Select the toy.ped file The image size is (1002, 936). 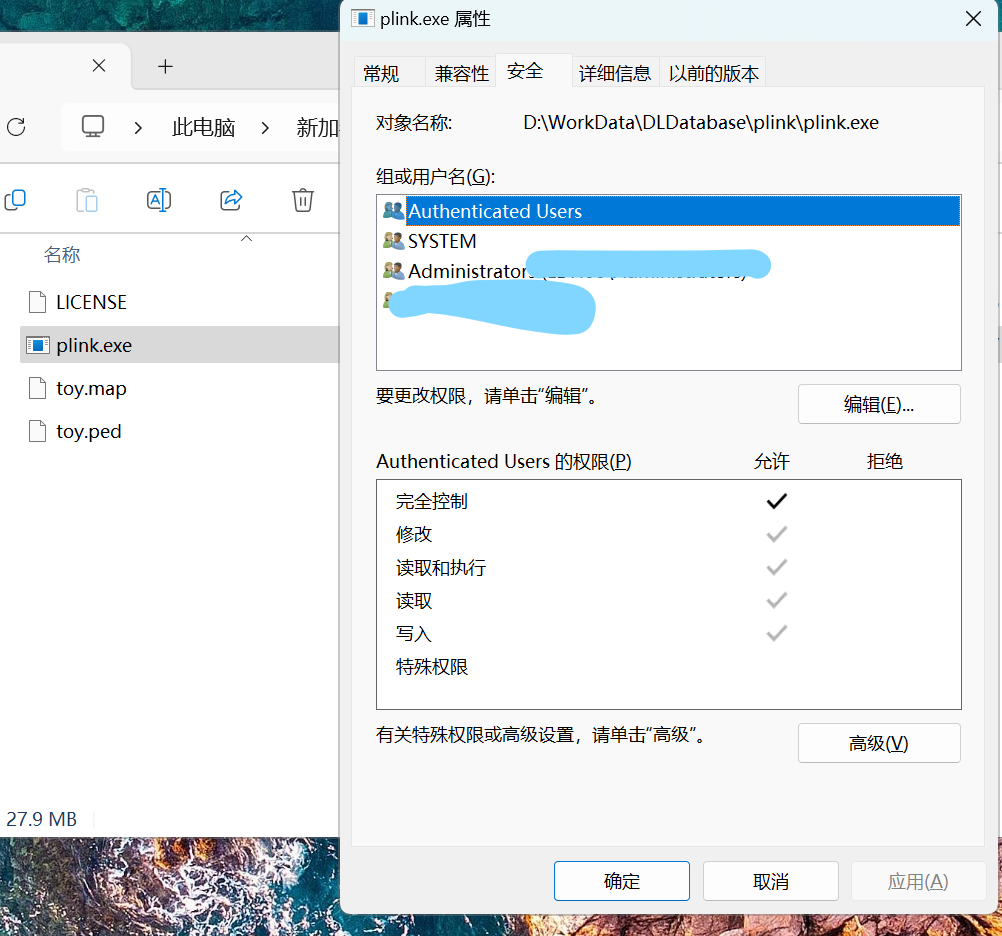[x=88, y=432]
